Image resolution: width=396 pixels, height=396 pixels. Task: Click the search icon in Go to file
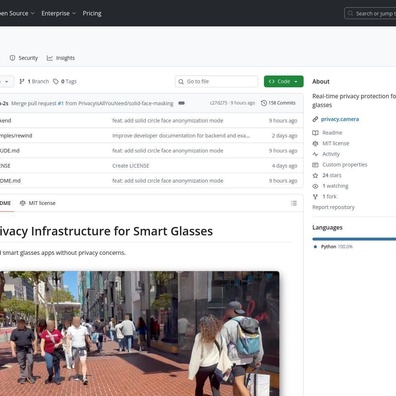(x=181, y=82)
